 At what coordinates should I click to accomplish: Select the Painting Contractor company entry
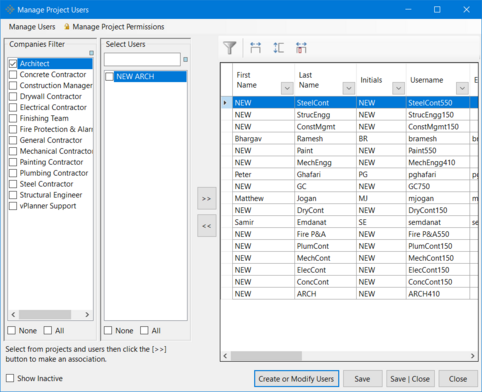click(51, 162)
